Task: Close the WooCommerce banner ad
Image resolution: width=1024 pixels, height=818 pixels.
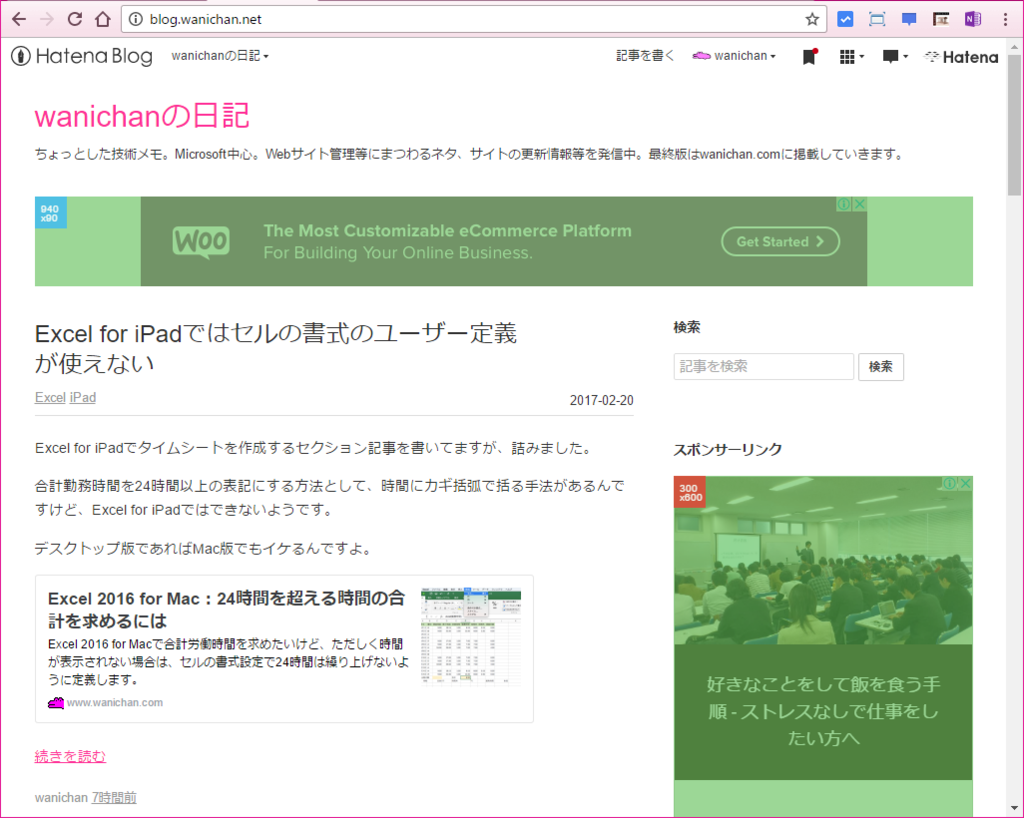Action: click(860, 204)
